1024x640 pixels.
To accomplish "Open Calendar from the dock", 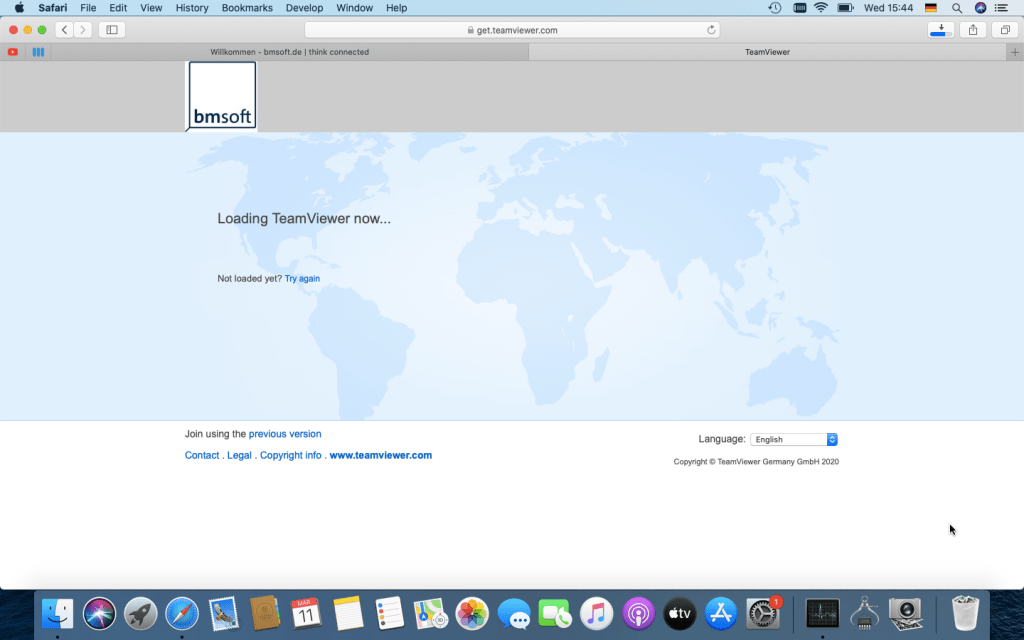I will coord(306,614).
